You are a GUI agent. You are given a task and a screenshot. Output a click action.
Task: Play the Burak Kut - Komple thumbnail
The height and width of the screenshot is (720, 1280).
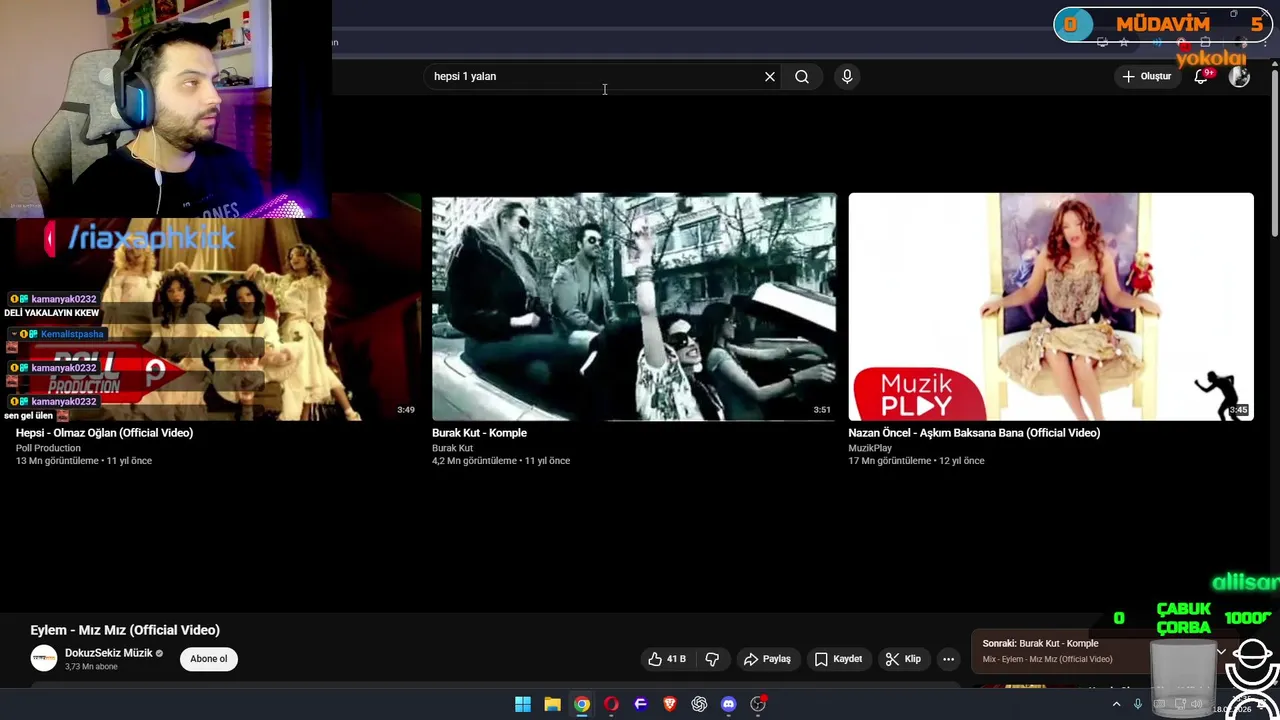coord(634,307)
